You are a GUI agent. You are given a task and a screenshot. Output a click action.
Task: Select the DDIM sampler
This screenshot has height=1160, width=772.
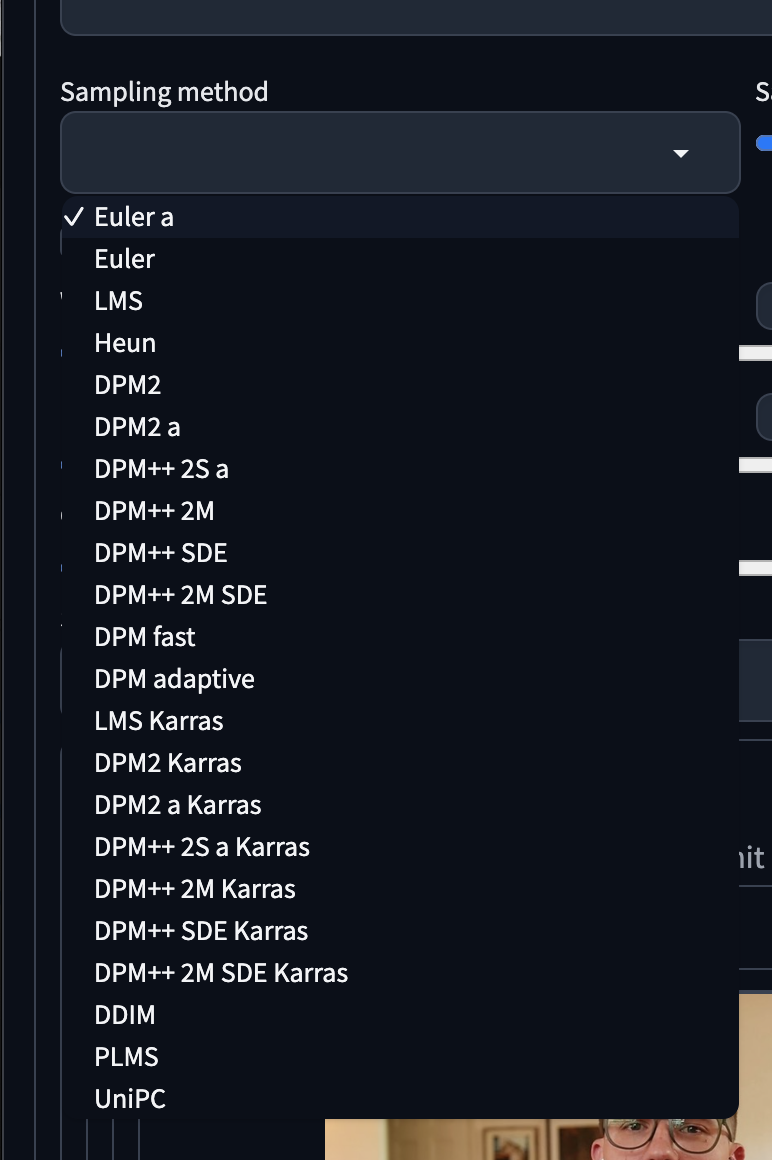click(x=124, y=1014)
